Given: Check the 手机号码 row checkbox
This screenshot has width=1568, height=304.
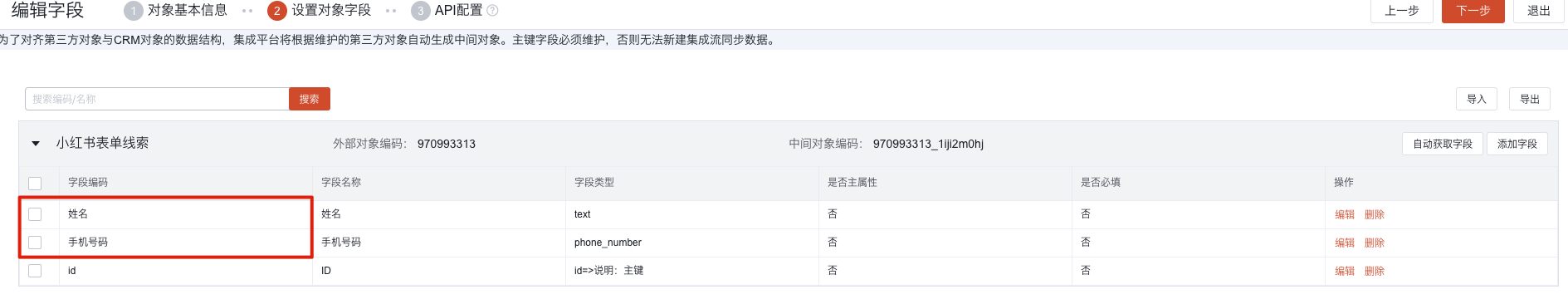Looking at the screenshot, I should (x=35, y=243).
